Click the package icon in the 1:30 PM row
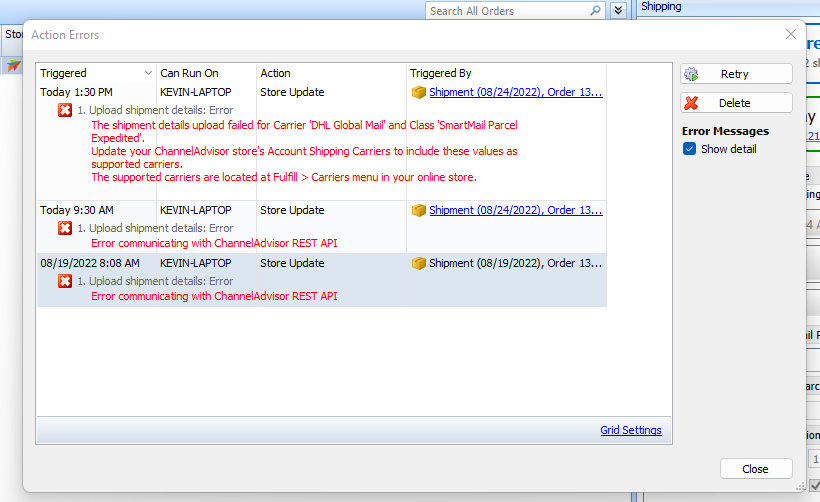This screenshot has height=502, width=820. [x=418, y=93]
